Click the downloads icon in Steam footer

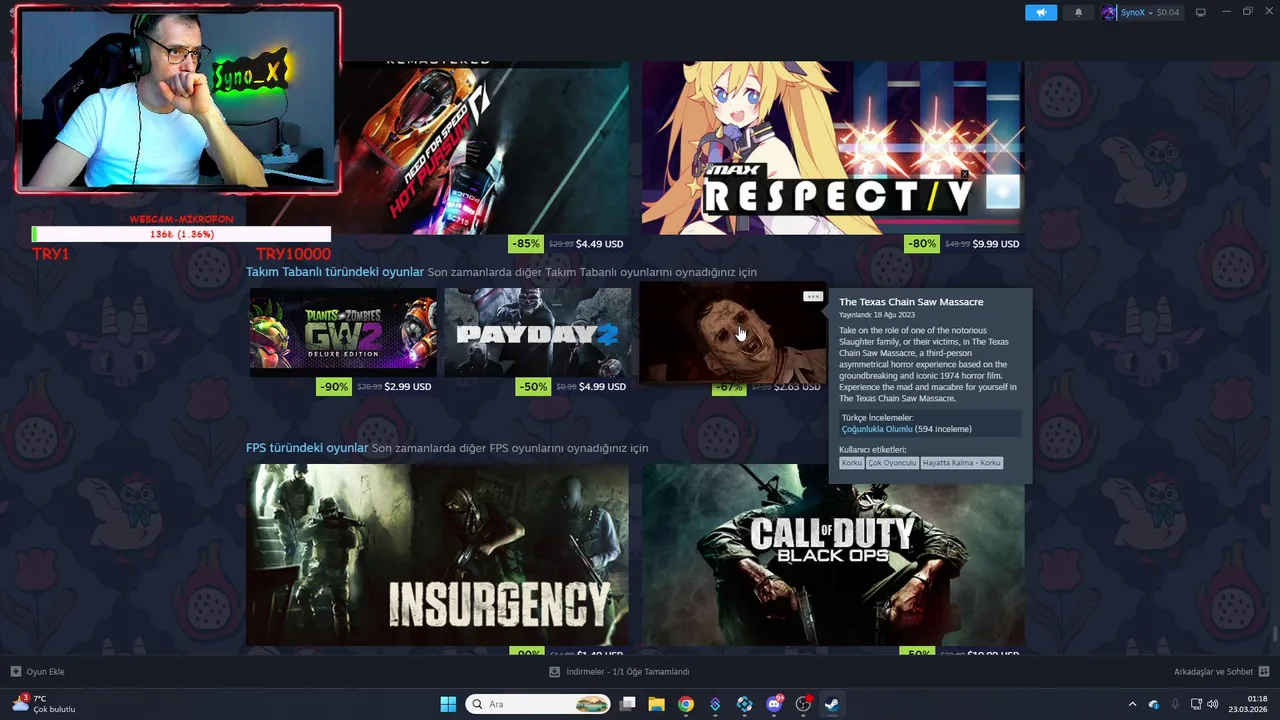point(555,672)
